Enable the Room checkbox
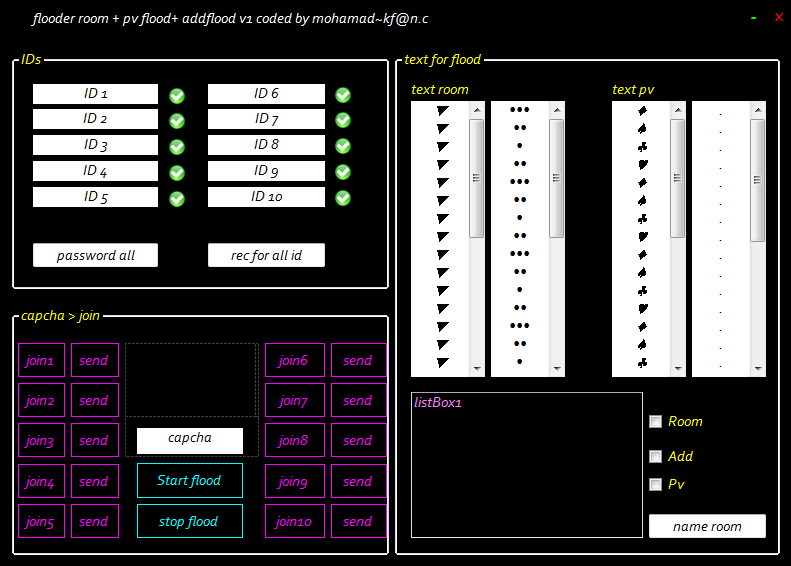Screen dimensions: 791x566 [x=655, y=421]
